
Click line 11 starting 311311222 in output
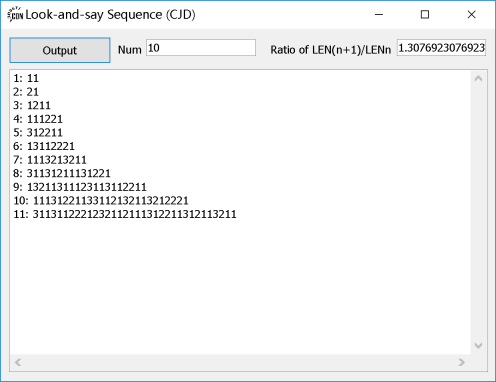click(125, 214)
